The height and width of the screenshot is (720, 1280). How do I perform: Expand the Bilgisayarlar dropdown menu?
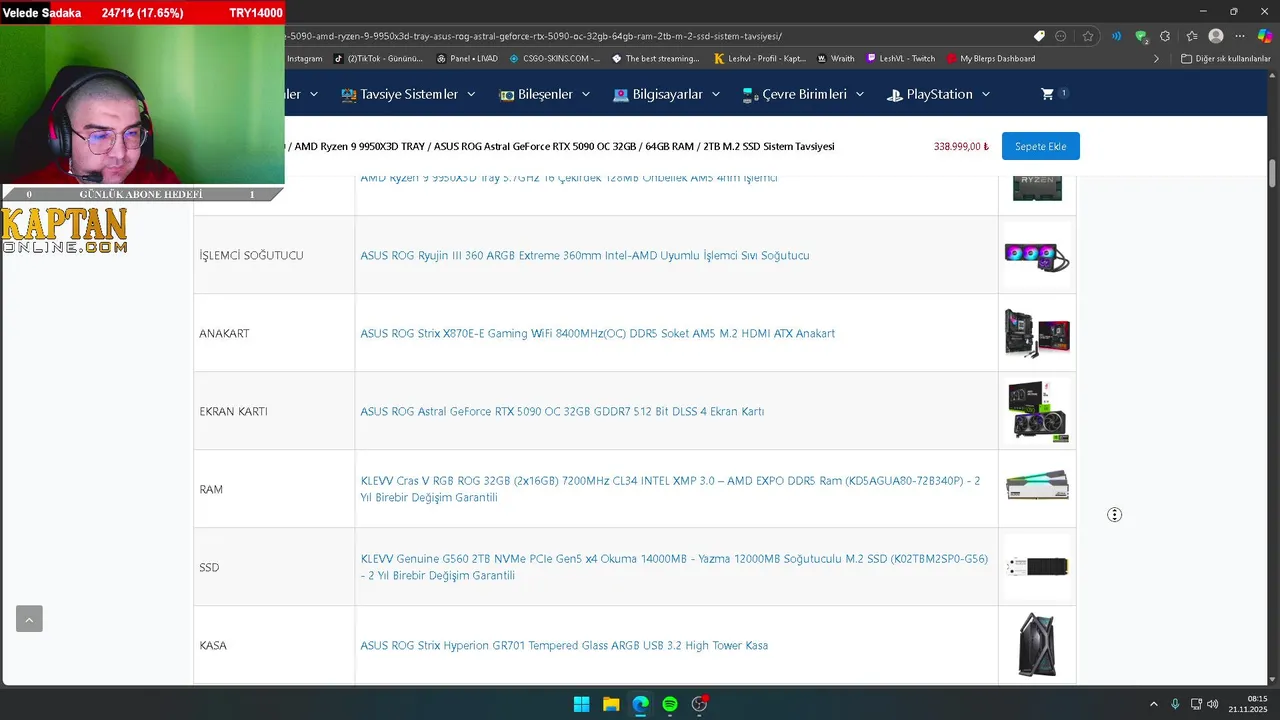[716, 95]
